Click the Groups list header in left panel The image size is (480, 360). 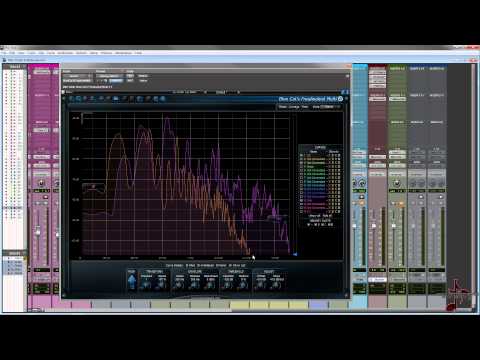[x=15, y=254]
